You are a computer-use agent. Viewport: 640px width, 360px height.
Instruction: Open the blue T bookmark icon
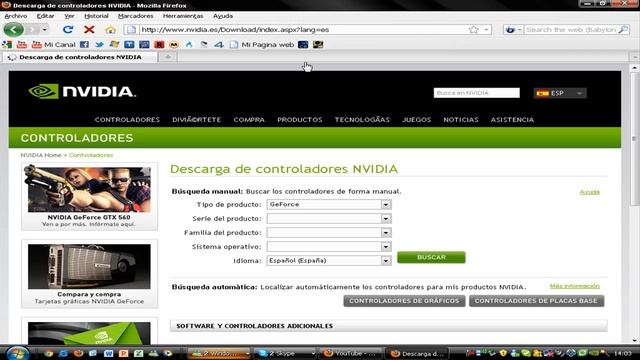[x=129, y=44]
